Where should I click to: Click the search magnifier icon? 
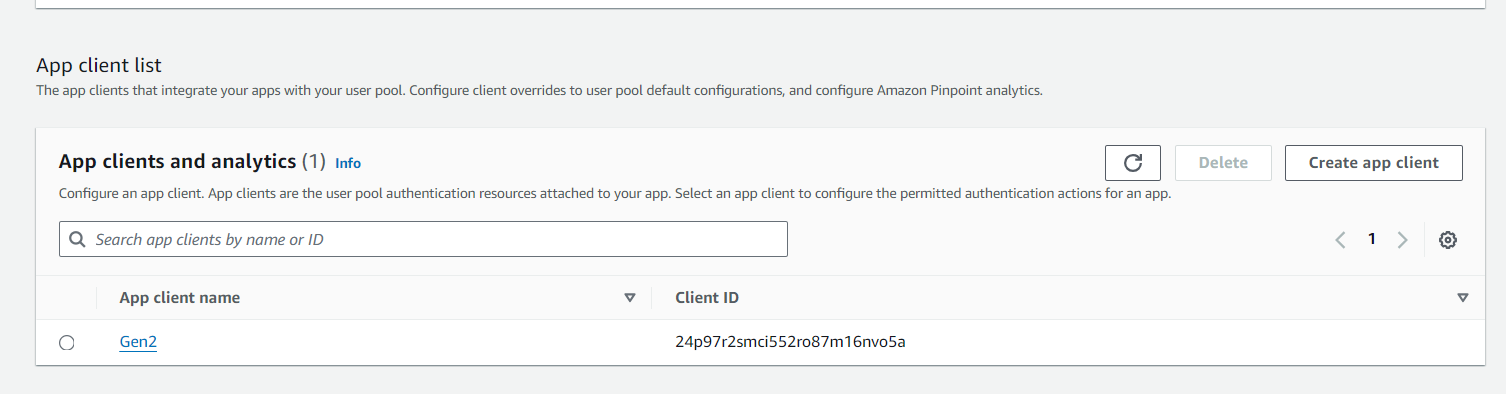77,240
